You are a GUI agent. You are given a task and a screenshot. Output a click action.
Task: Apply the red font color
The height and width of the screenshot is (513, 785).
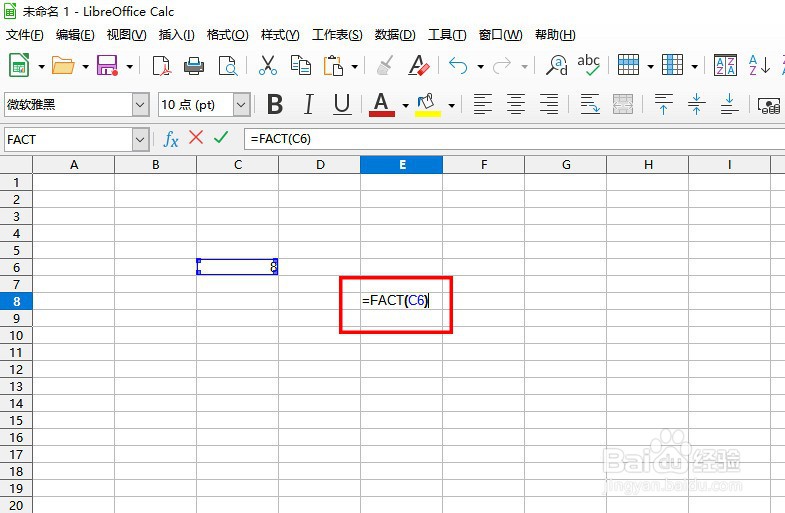381,105
